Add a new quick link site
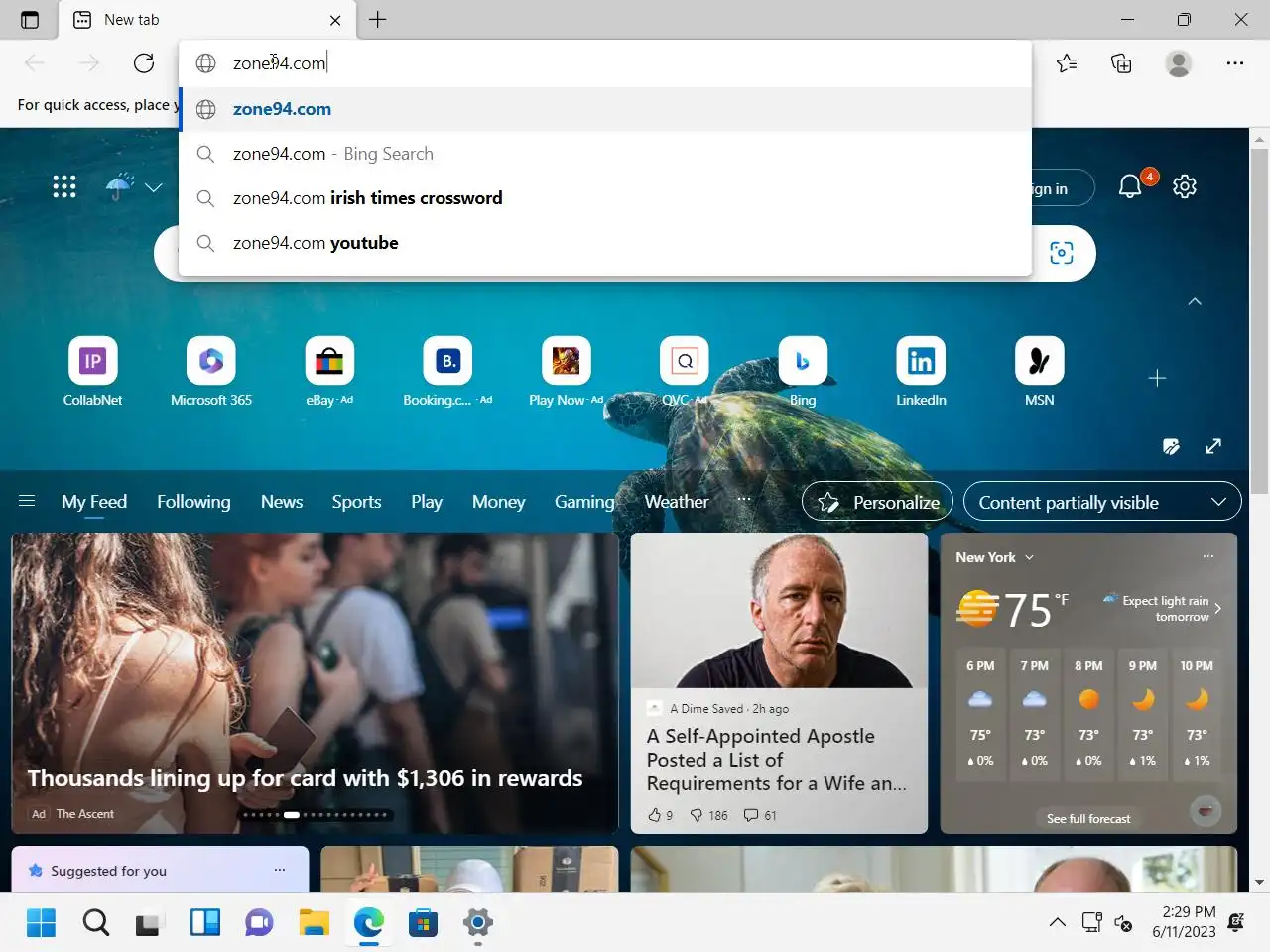Screen dimensions: 1270x952 click(1157, 378)
